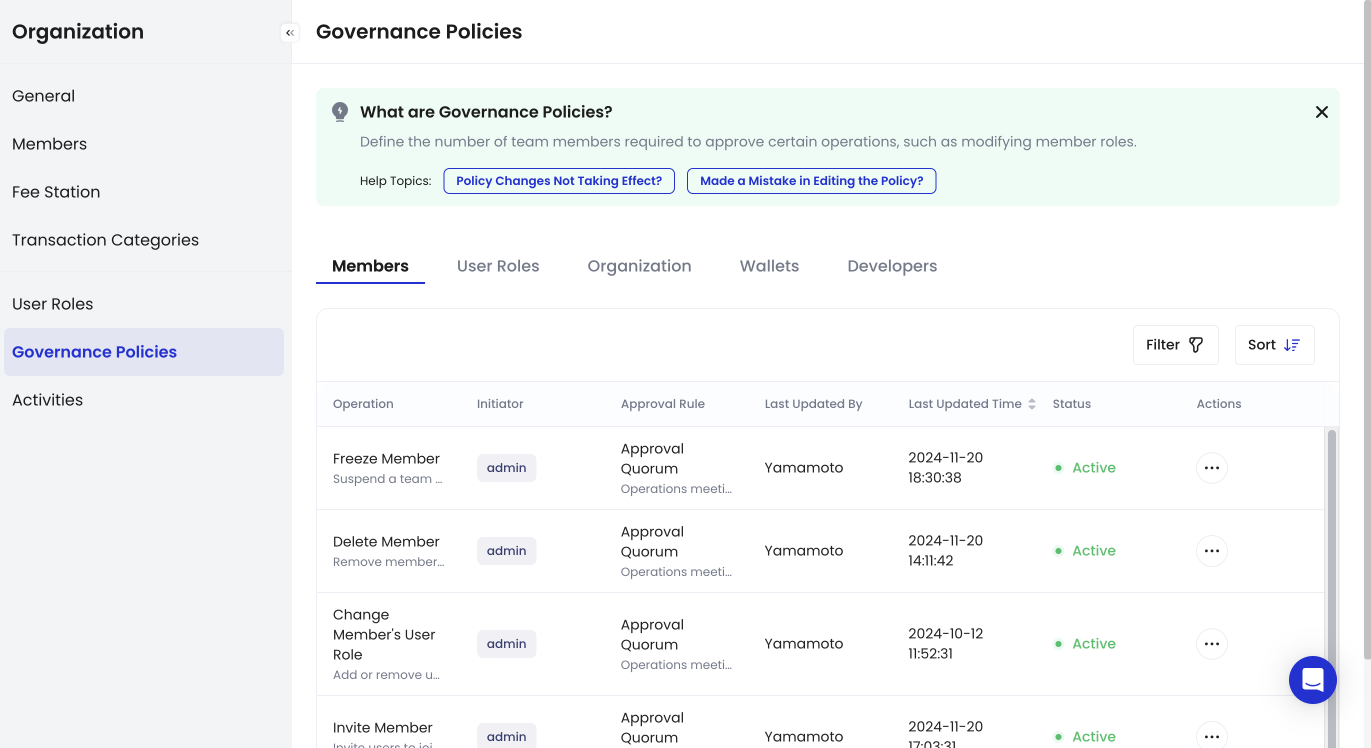Click the lightbulb icon in the info banner

[340, 112]
